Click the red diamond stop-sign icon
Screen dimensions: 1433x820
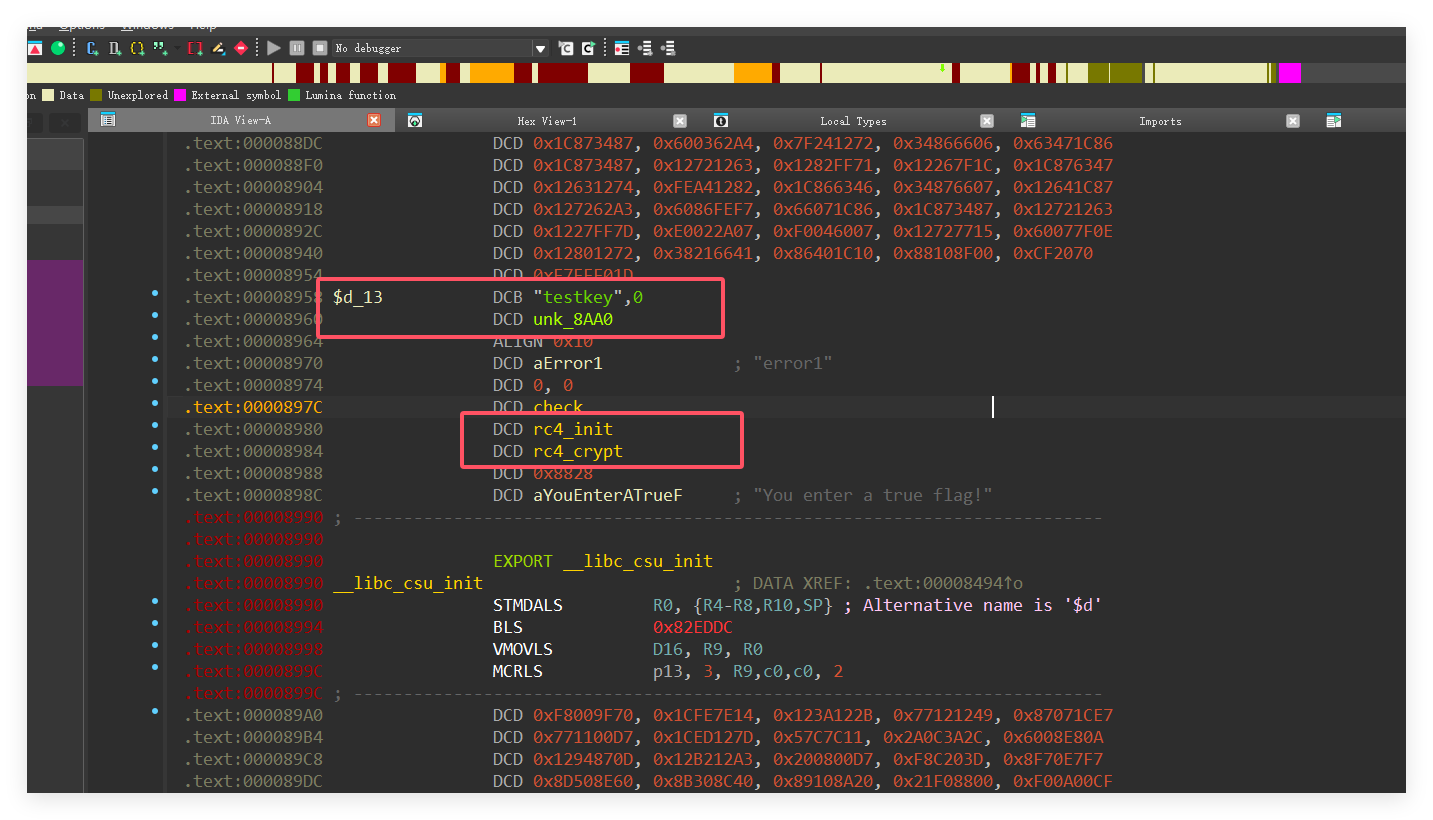coord(241,48)
